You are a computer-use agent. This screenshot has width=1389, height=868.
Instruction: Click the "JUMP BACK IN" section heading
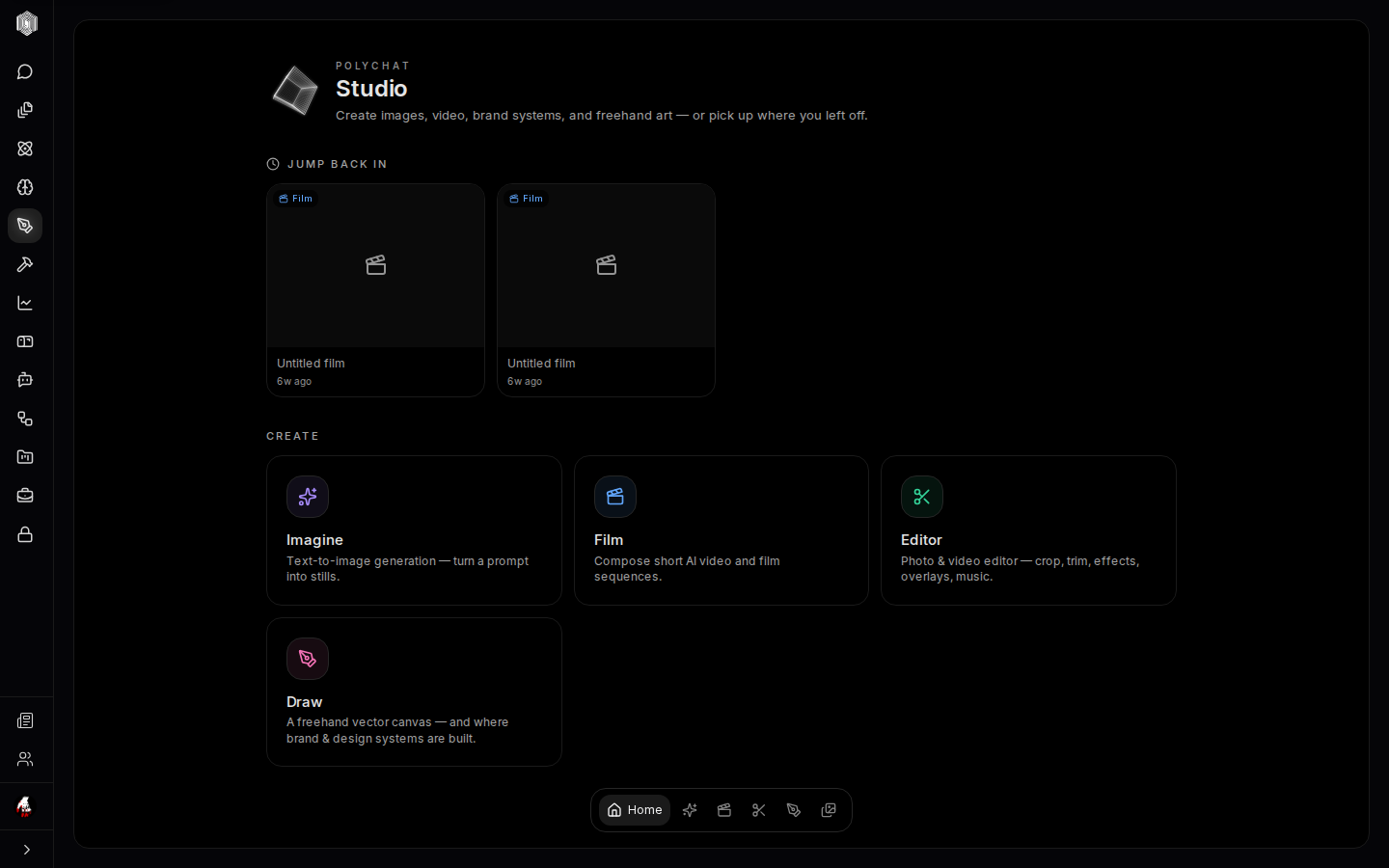[x=338, y=164]
